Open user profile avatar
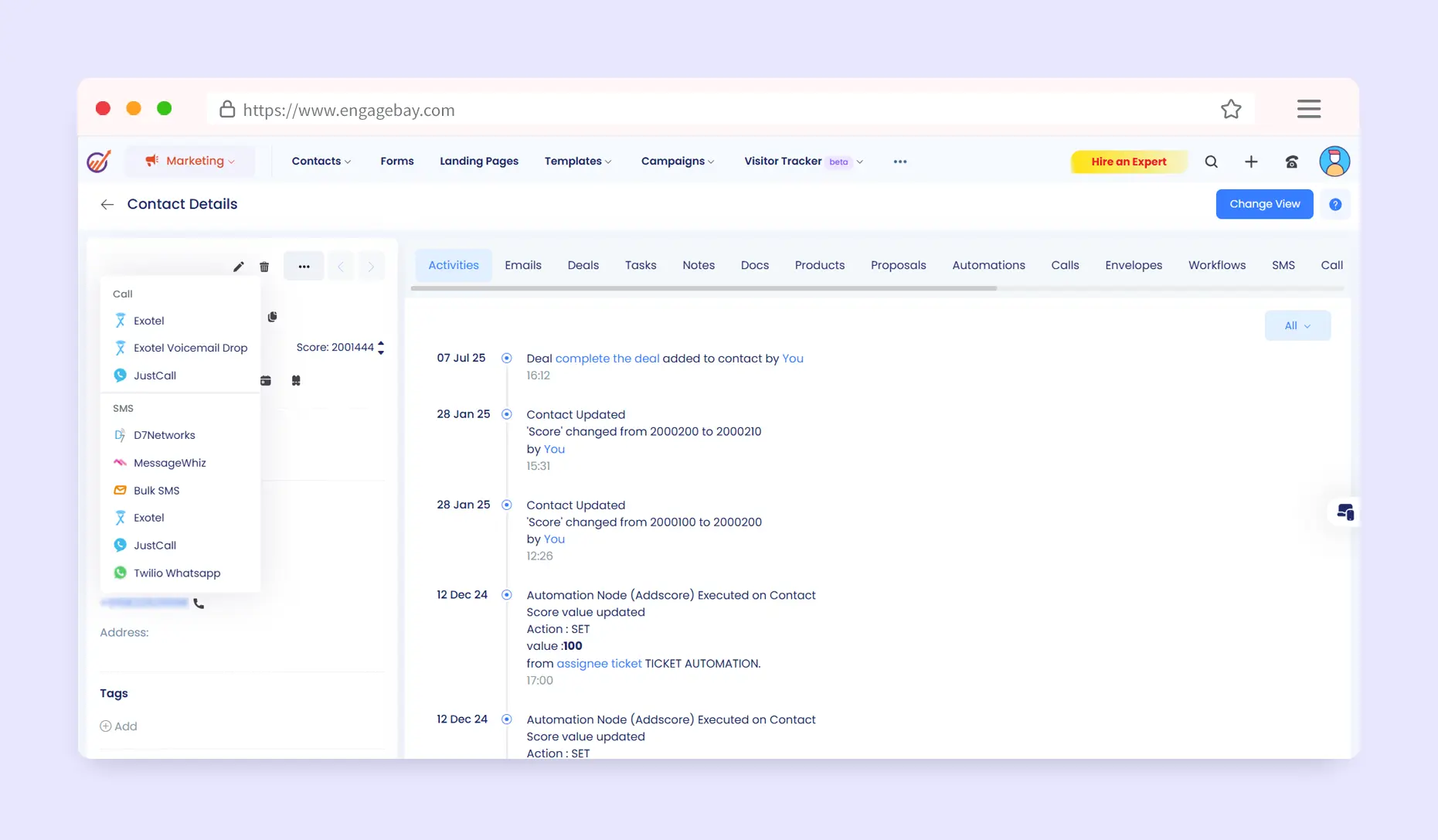 point(1334,162)
